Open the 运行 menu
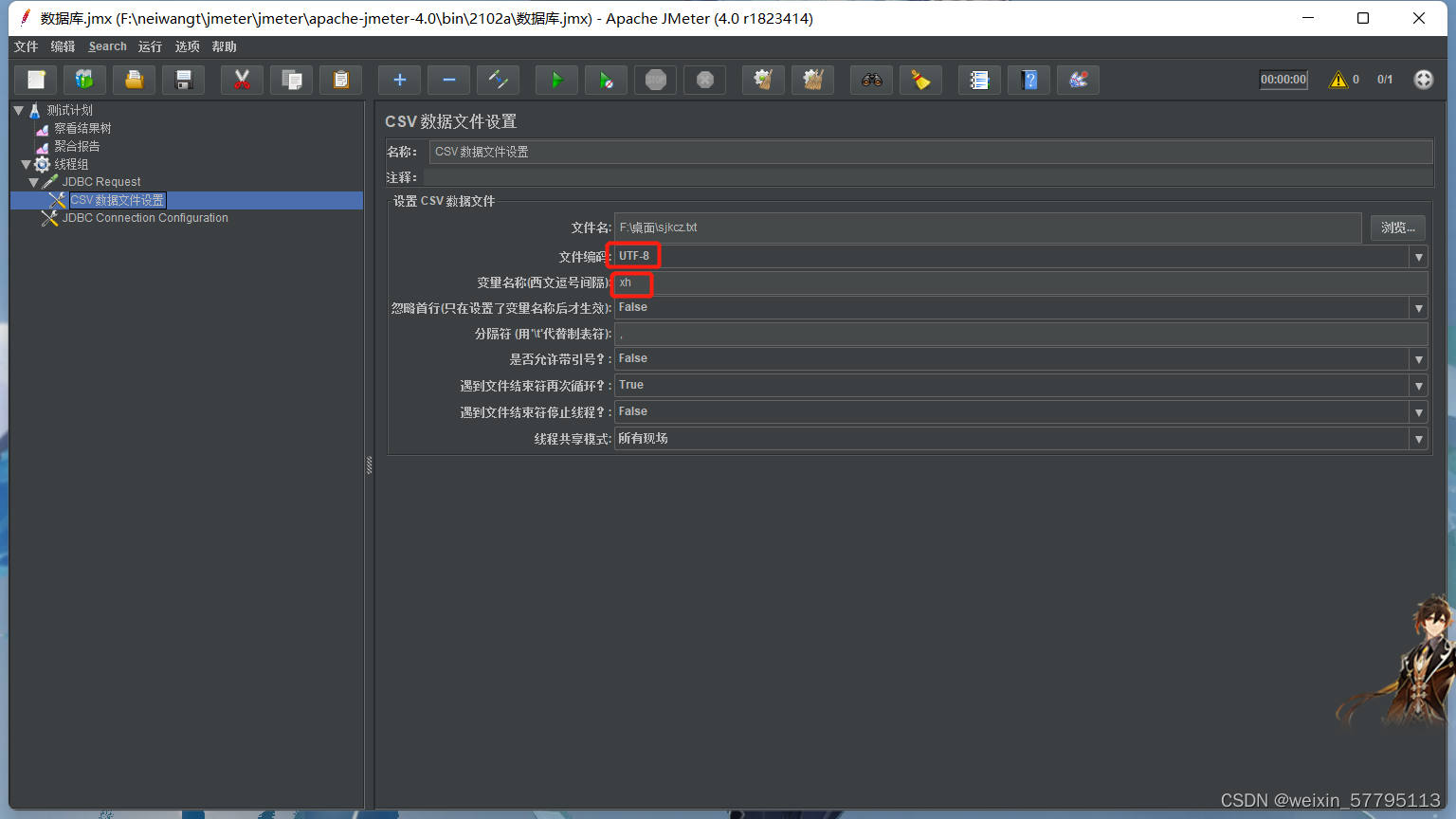The image size is (1456, 819). pyautogui.click(x=150, y=46)
